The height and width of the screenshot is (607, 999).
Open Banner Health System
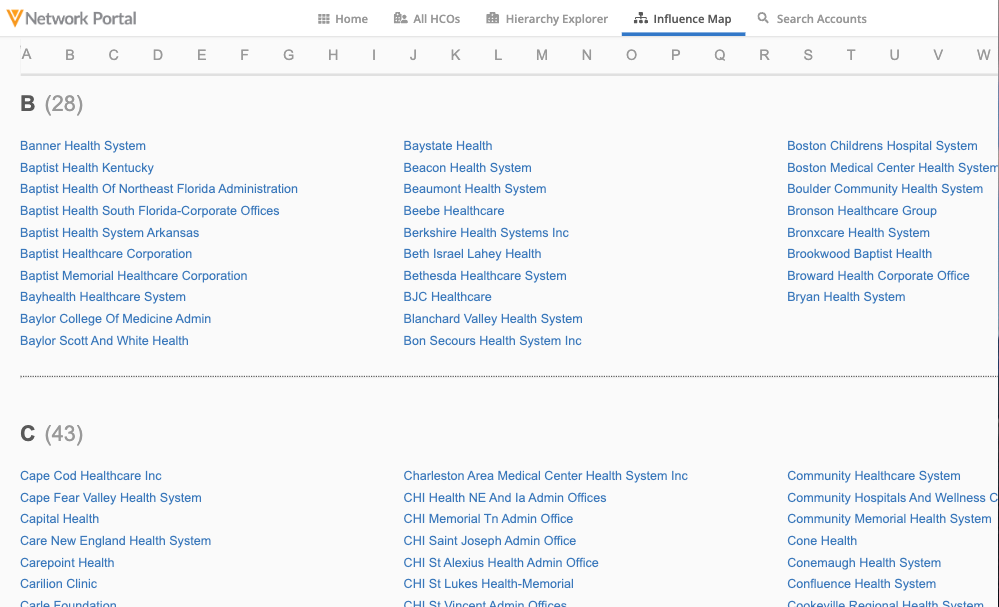click(x=83, y=146)
